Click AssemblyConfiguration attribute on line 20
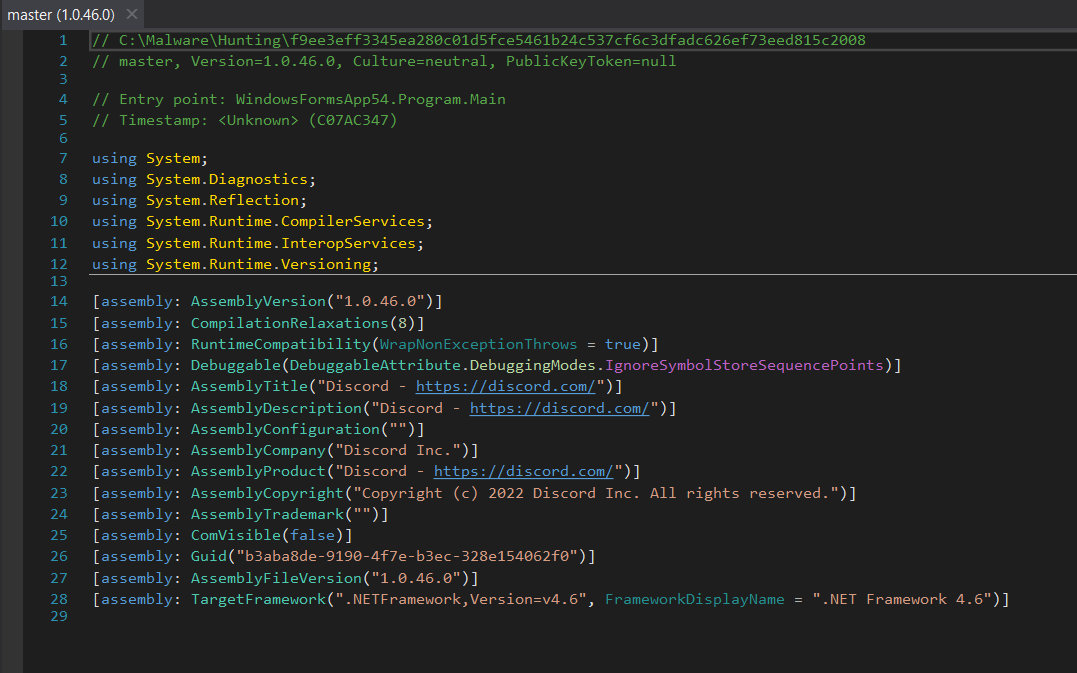Viewport: 1077px width, 673px height. 285,429
